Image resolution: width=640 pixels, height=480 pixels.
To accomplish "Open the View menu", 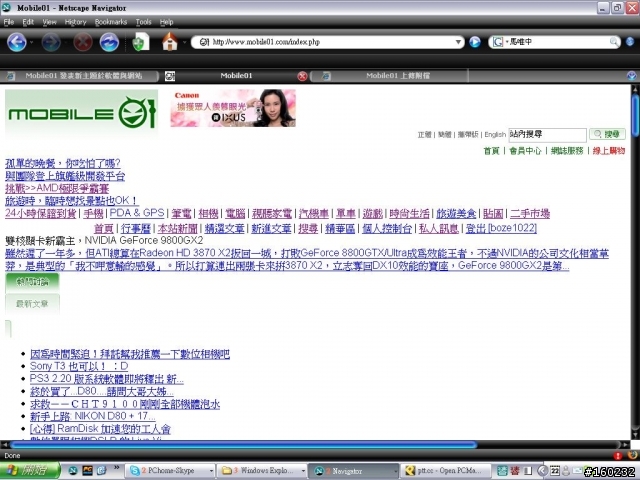I will tap(49, 22).
